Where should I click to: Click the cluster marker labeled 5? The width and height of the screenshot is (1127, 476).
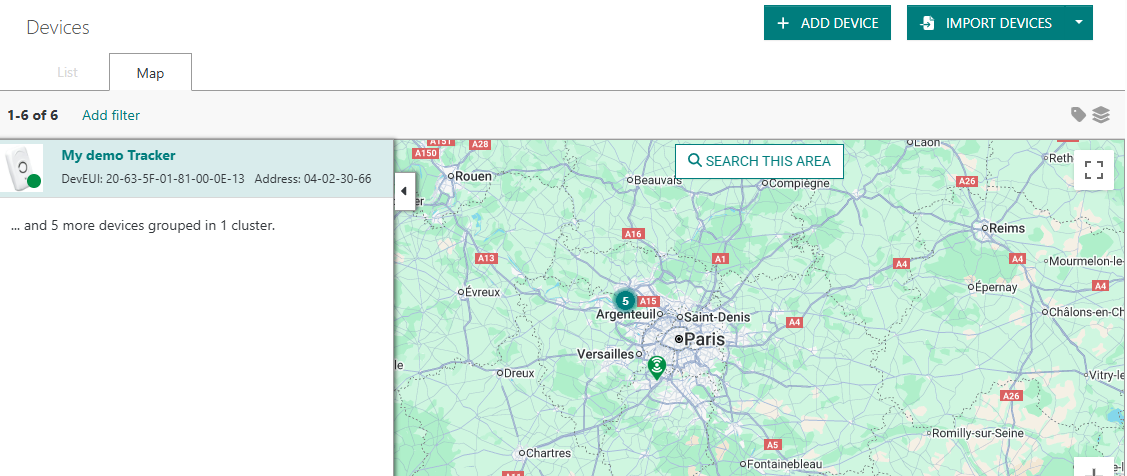(625, 300)
